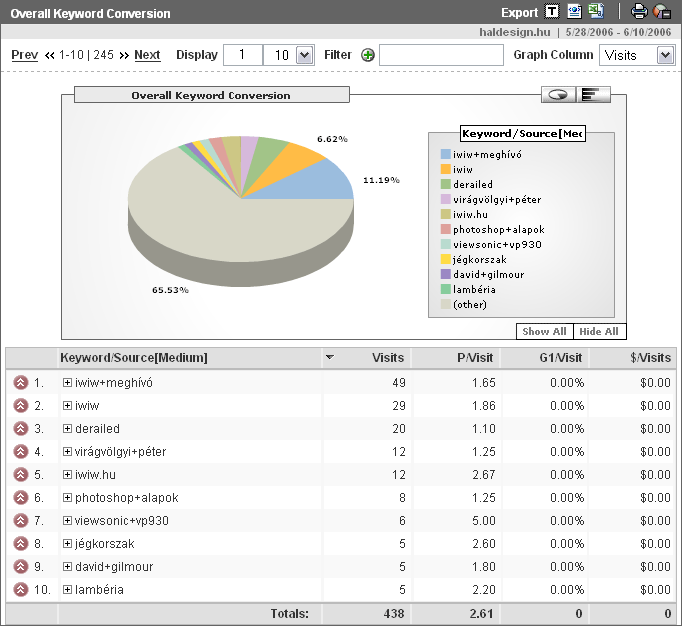Open the Graph Column Visits dropdown
This screenshot has width=682, height=626.
click(665, 55)
